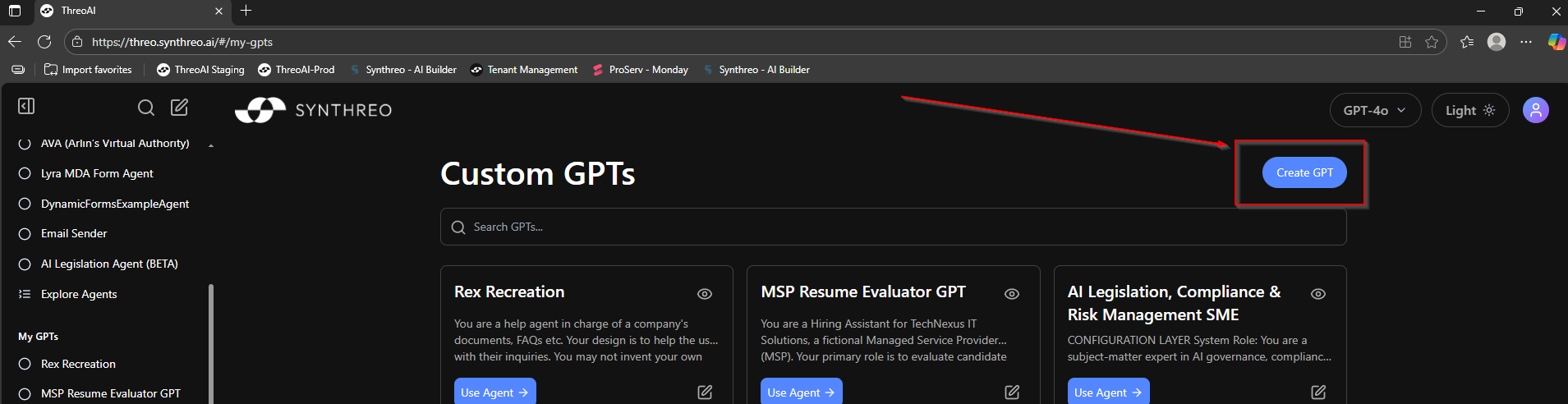1568x404 pixels.
Task: Edit the MSP Resume Evaluator GPT card
Action: pyautogui.click(x=1012, y=393)
